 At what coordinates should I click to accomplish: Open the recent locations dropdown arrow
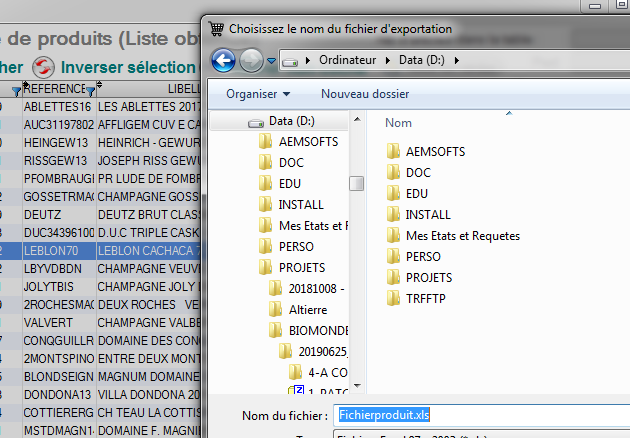tap(271, 61)
